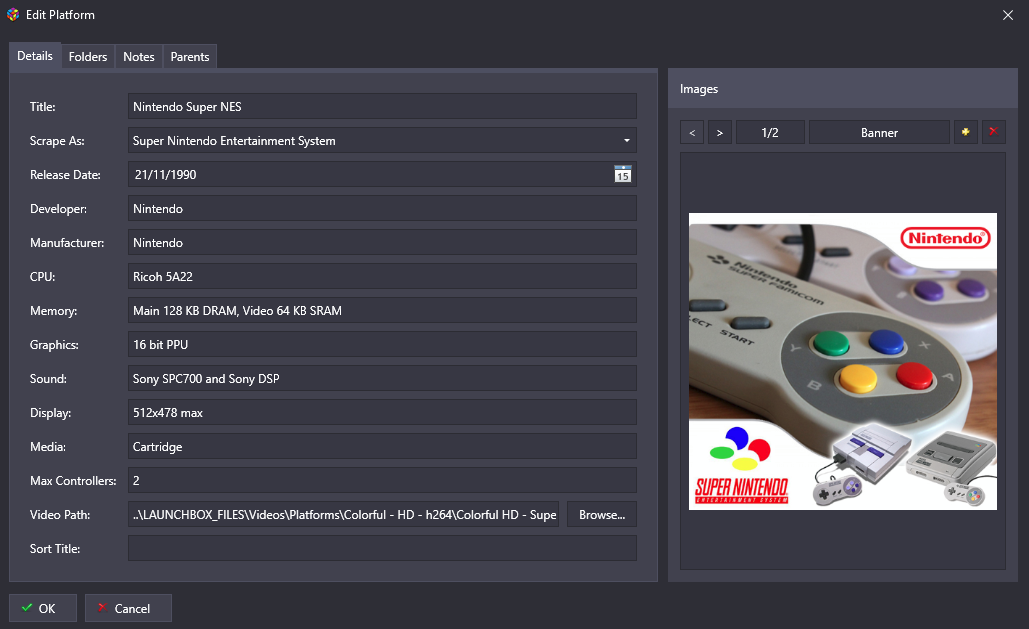
Task: Open the Banner image type selector
Action: point(879,132)
